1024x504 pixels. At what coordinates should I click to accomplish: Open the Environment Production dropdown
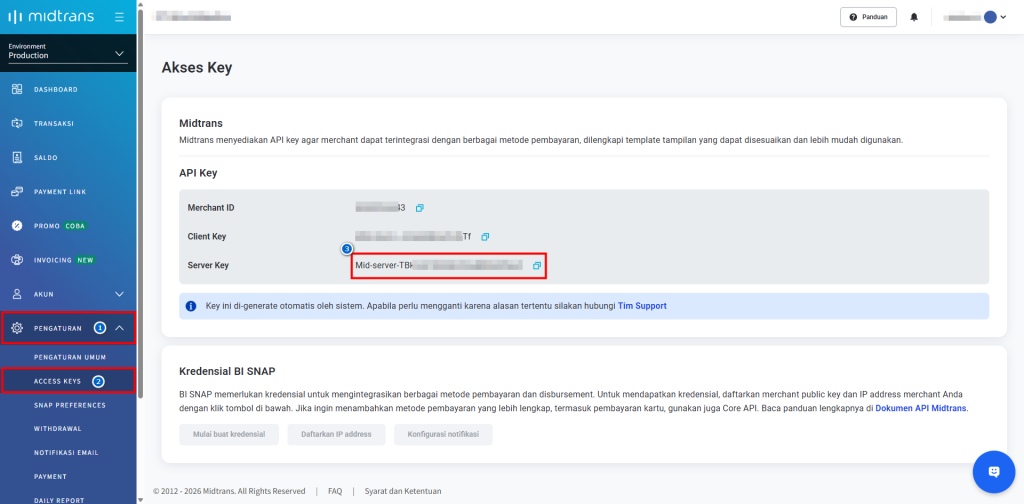click(x=68, y=52)
